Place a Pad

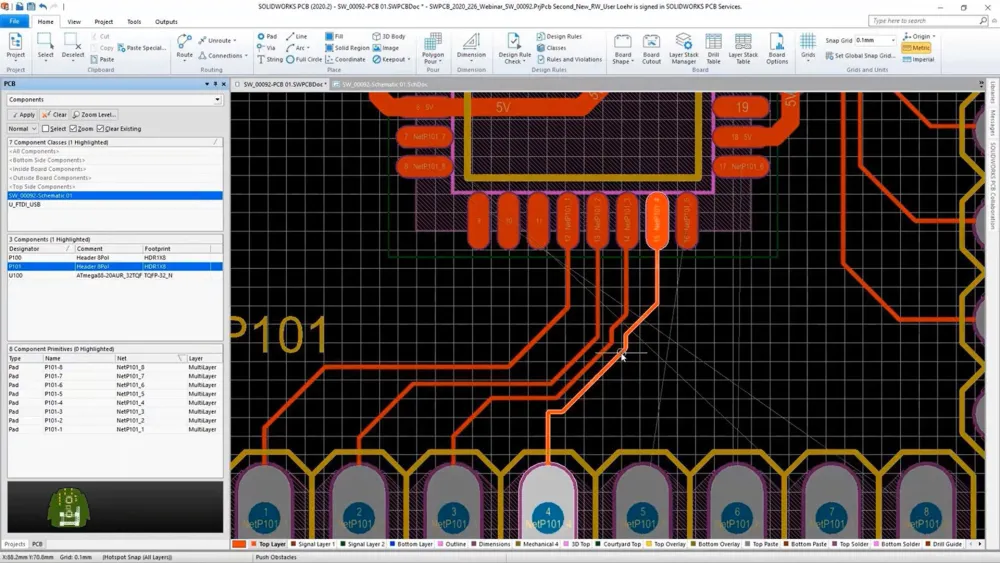click(267, 36)
